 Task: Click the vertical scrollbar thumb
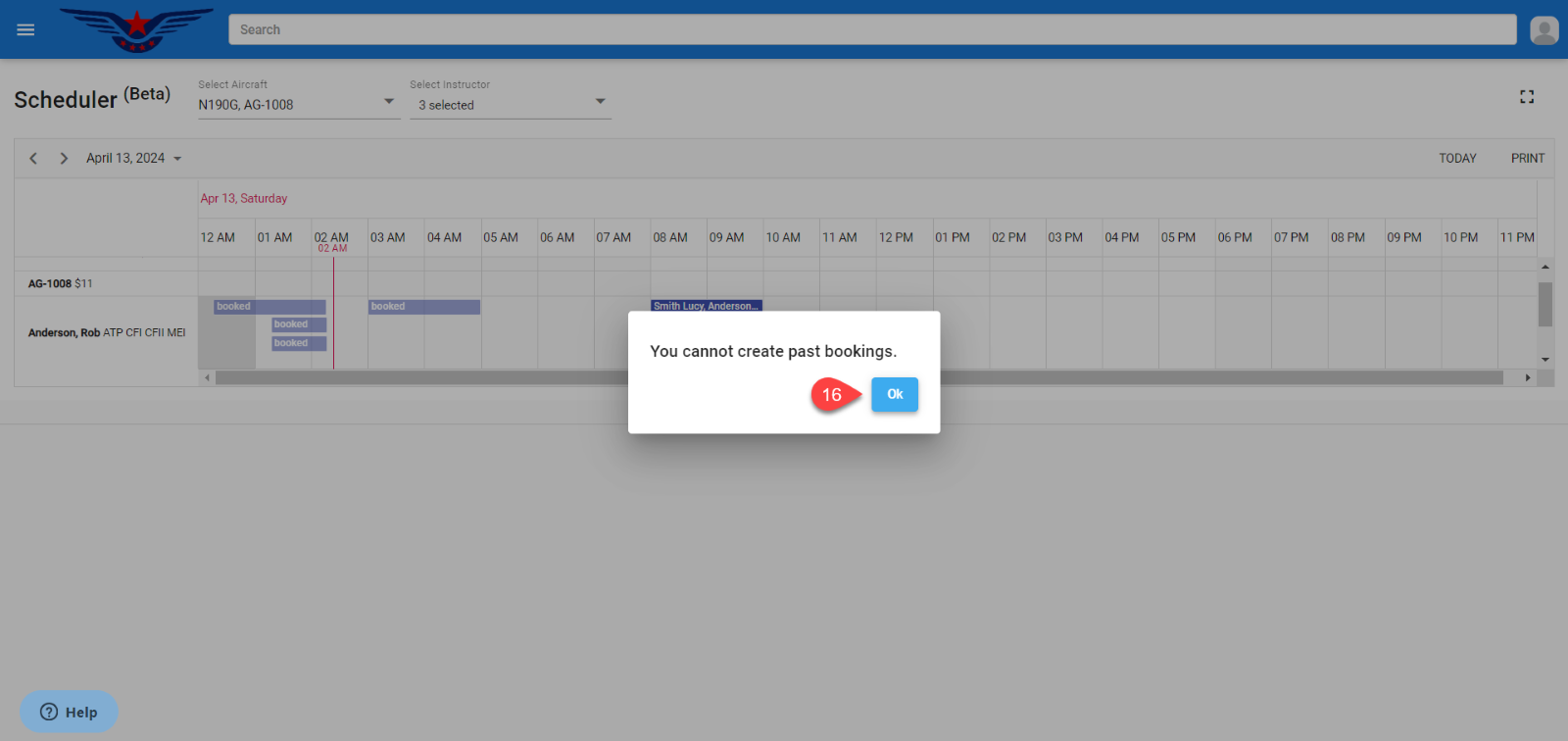(1545, 304)
